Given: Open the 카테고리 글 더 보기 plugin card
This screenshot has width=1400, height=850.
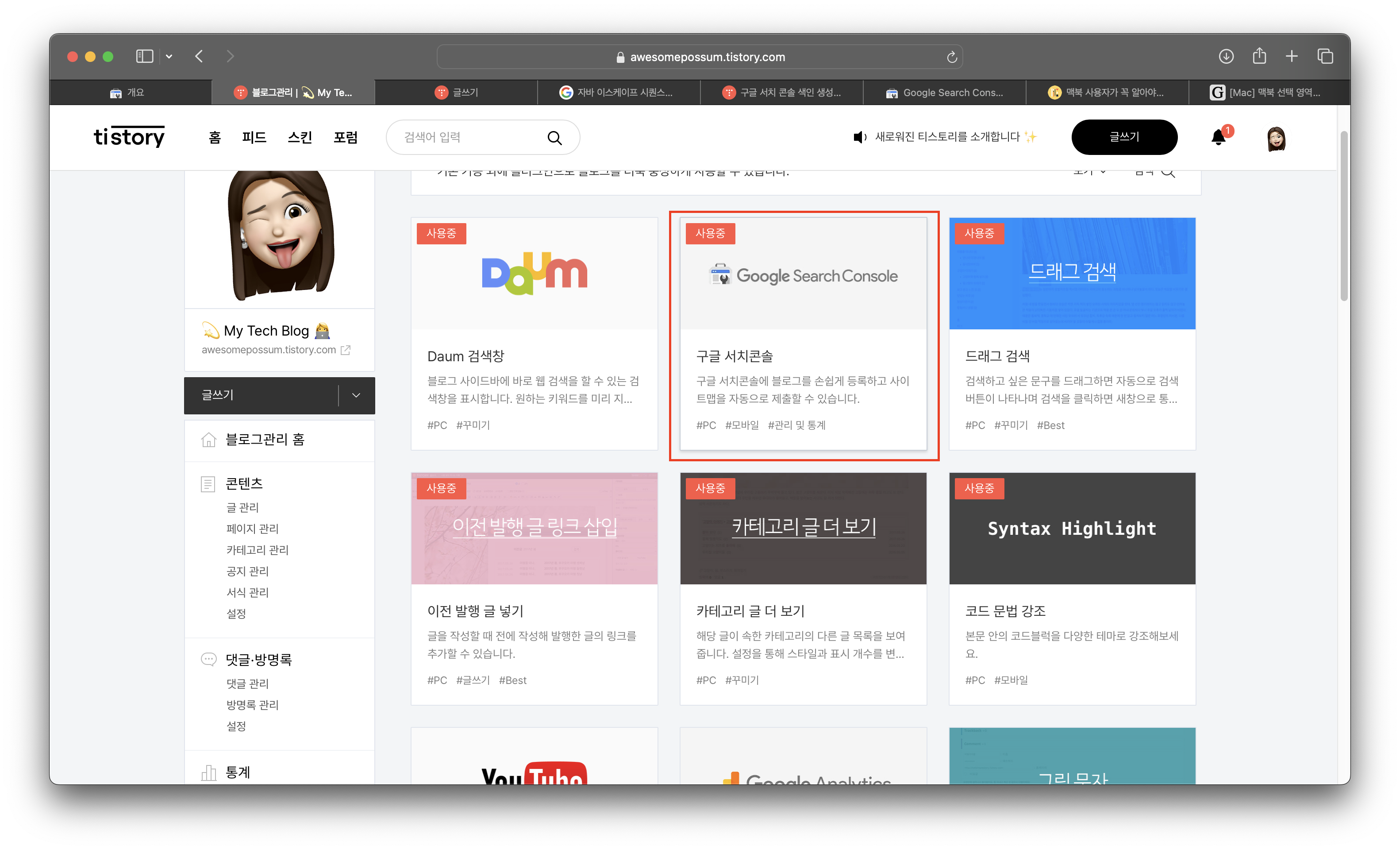Looking at the screenshot, I should click(x=803, y=589).
